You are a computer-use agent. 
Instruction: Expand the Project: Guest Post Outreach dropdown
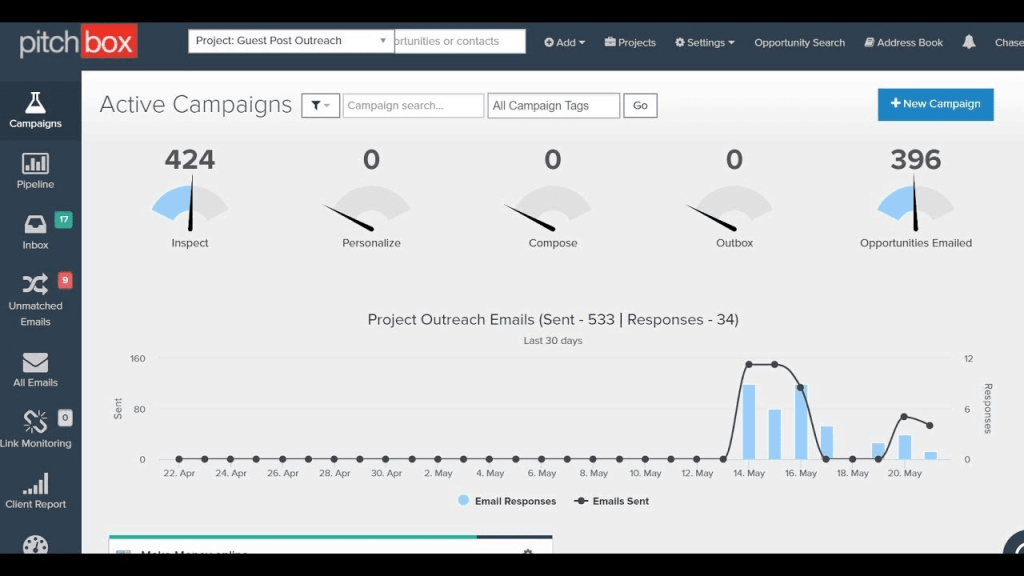tap(291, 41)
